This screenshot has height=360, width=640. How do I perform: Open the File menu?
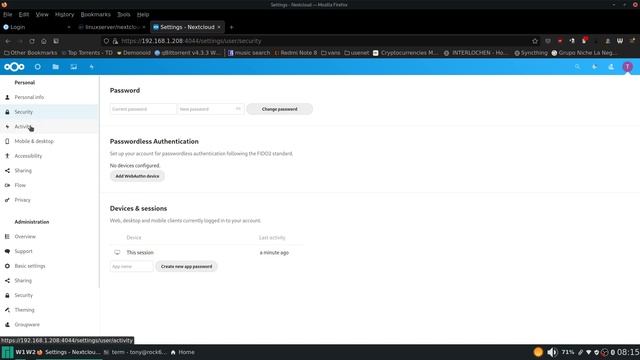(8, 14)
